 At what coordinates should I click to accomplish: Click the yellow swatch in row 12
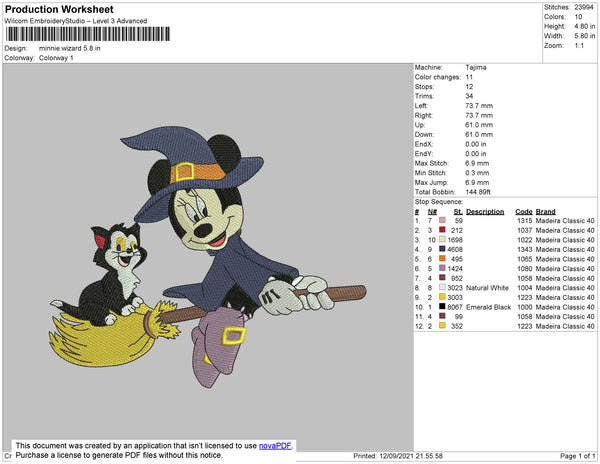[442, 326]
